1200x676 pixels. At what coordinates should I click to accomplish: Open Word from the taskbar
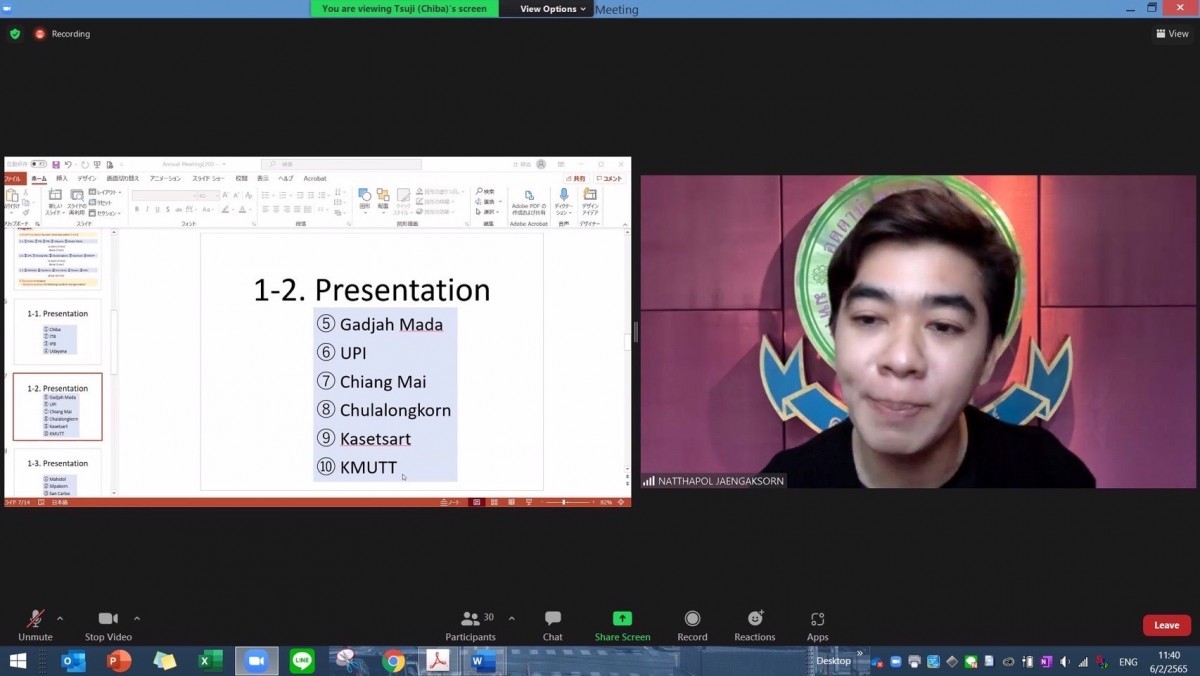point(483,661)
